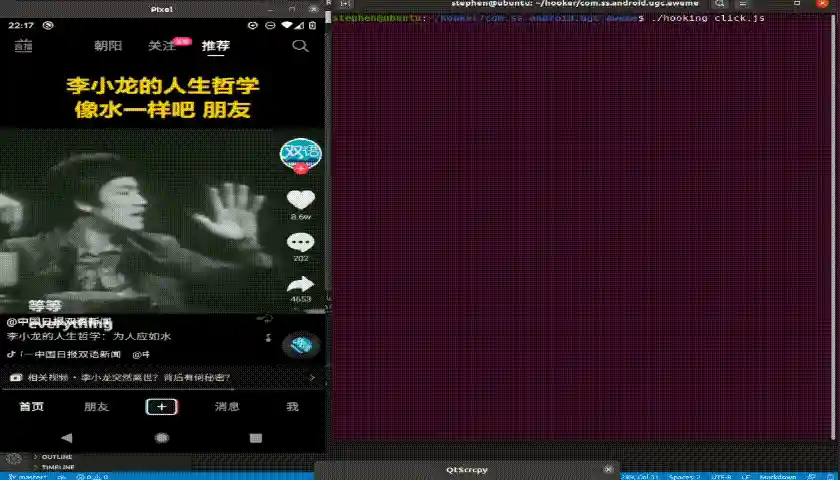Click the line and column status item

point(640,476)
